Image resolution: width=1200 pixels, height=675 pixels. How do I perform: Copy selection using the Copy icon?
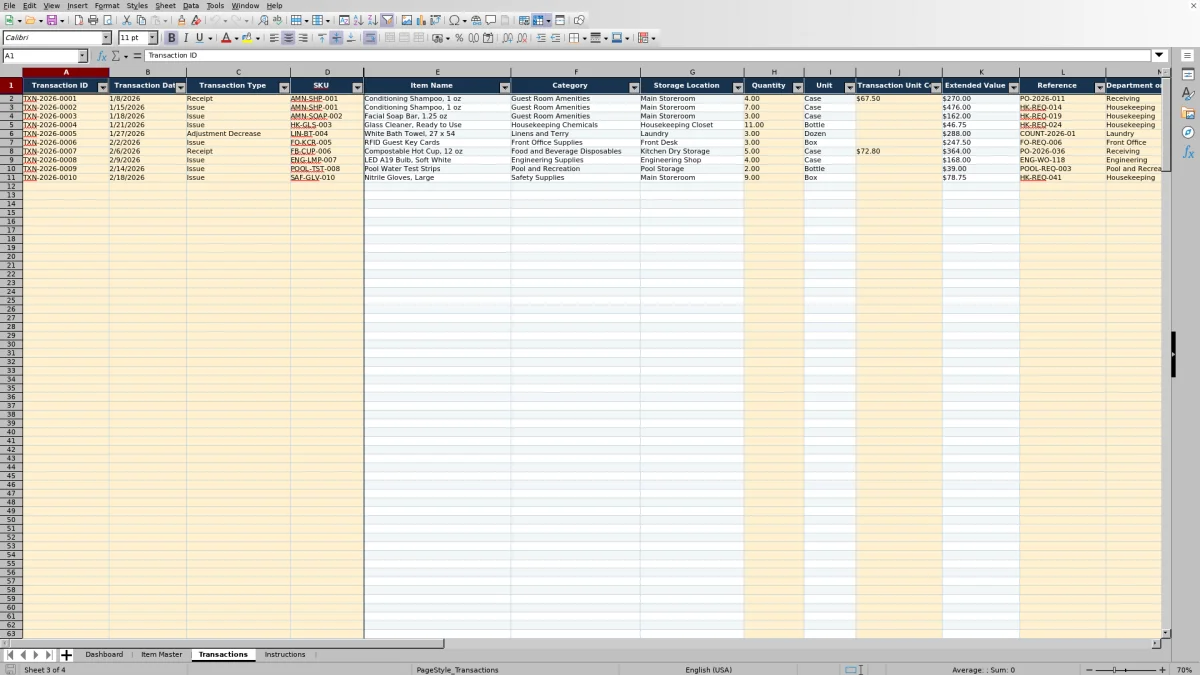[x=141, y=20]
